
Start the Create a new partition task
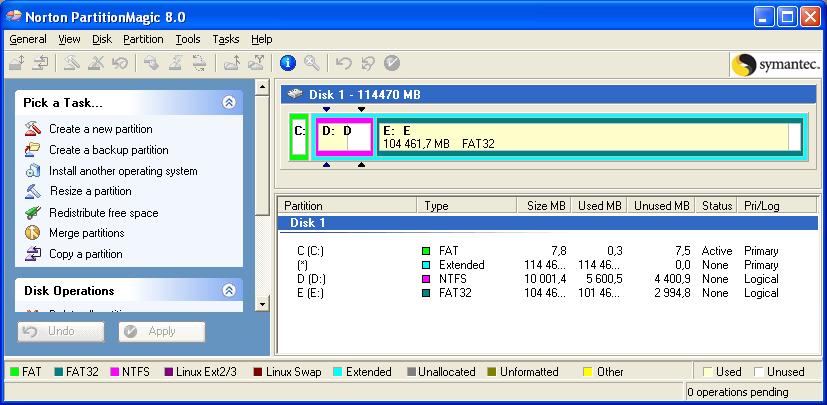[101, 129]
